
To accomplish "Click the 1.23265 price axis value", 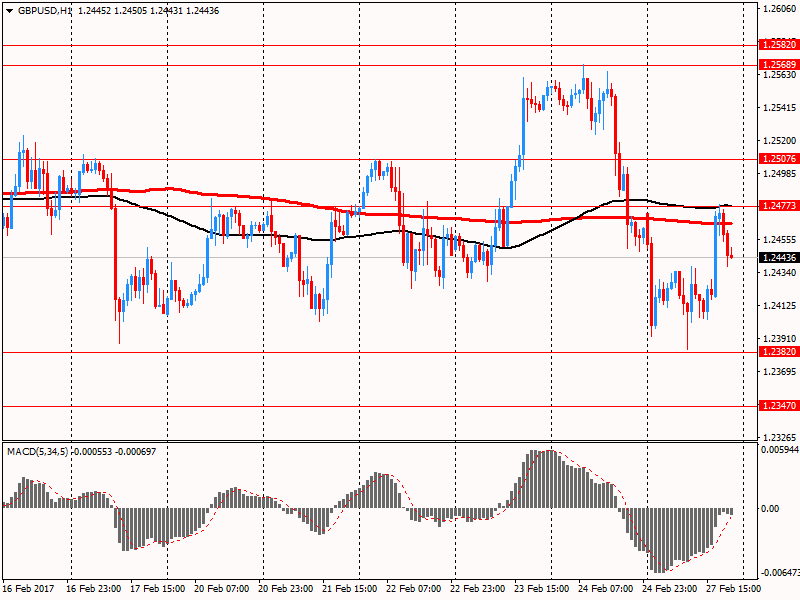I will pos(780,438).
